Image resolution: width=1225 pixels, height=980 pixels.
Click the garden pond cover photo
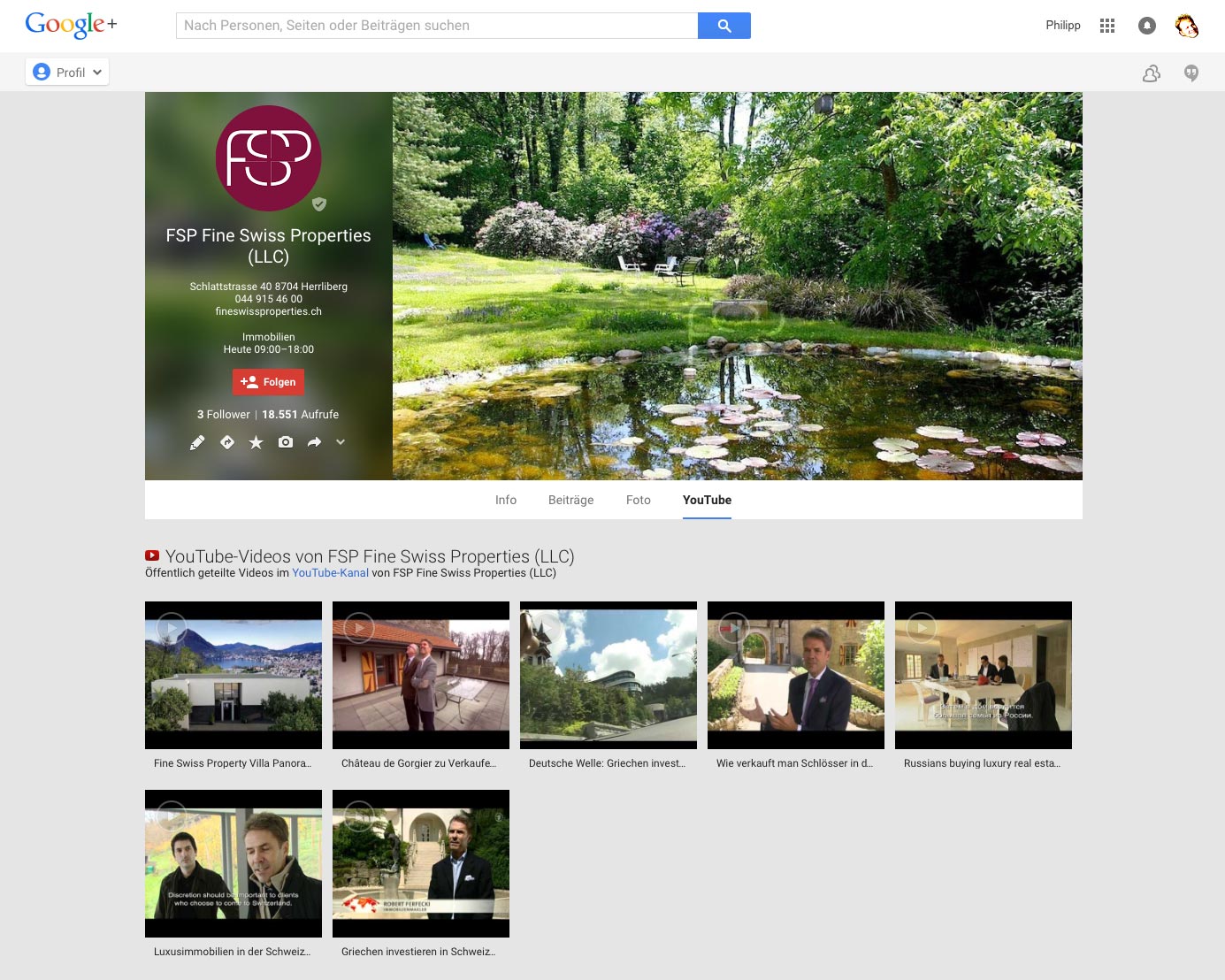tap(737, 286)
